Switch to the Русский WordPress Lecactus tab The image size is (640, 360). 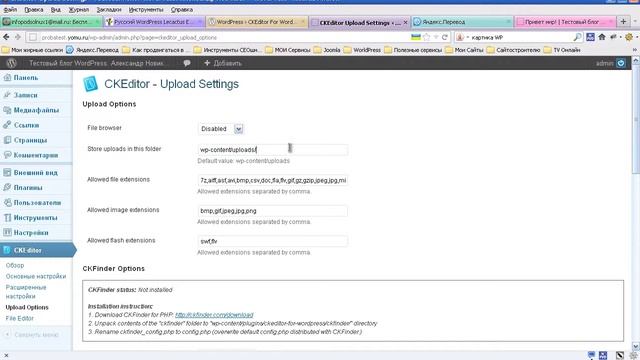click(x=154, y=22)
